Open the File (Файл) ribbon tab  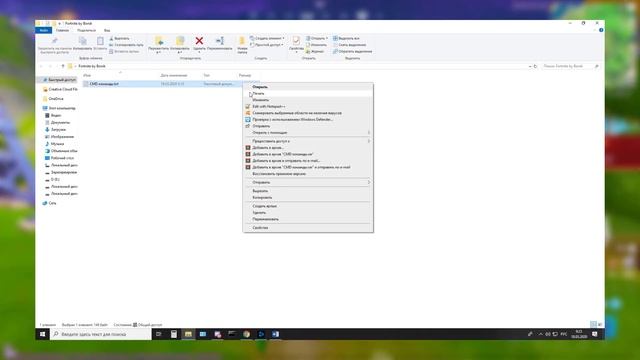pyautogui.click(x=43, y=30)
